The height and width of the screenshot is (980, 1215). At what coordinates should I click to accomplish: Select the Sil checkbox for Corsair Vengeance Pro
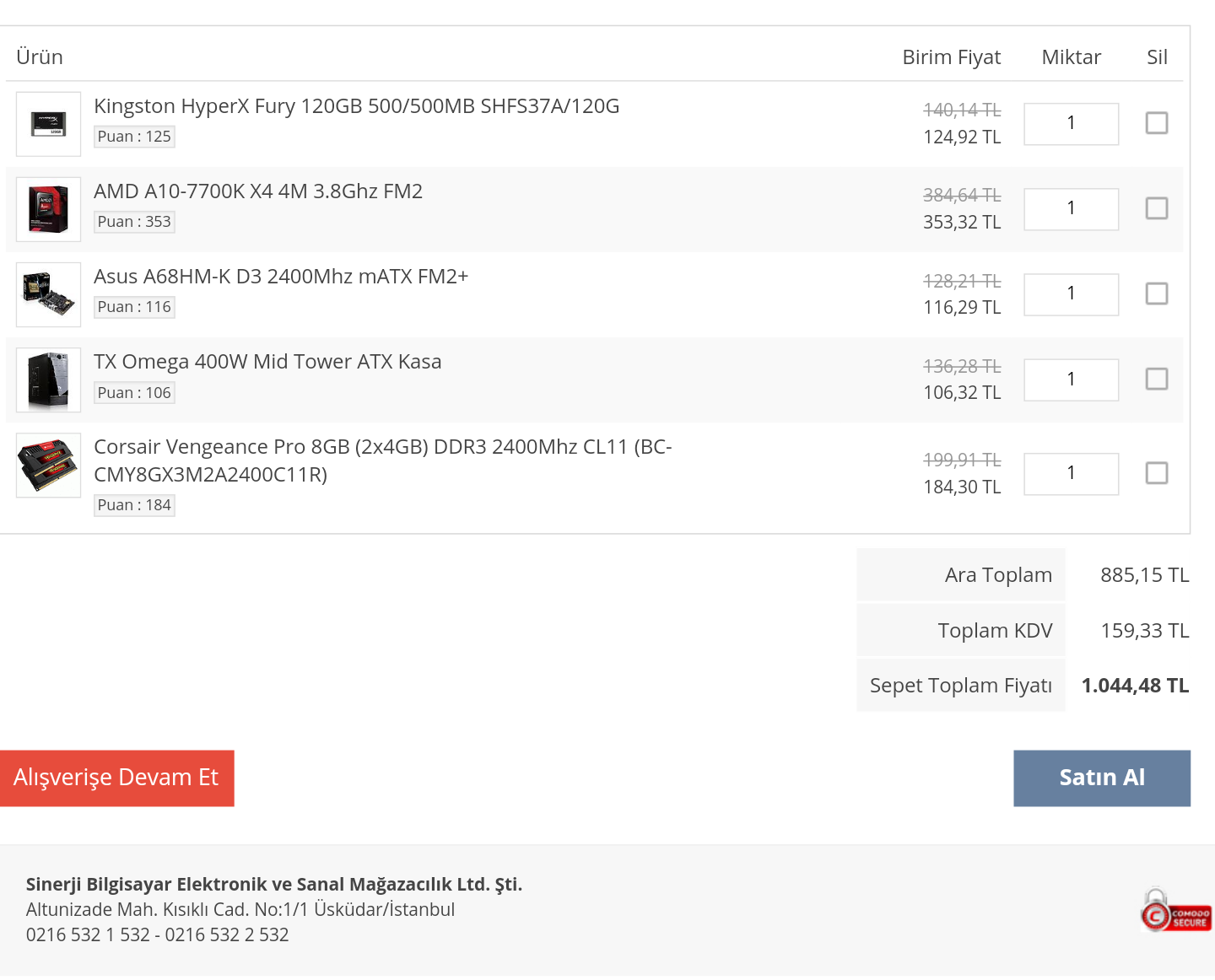[x=1156, y=473]
